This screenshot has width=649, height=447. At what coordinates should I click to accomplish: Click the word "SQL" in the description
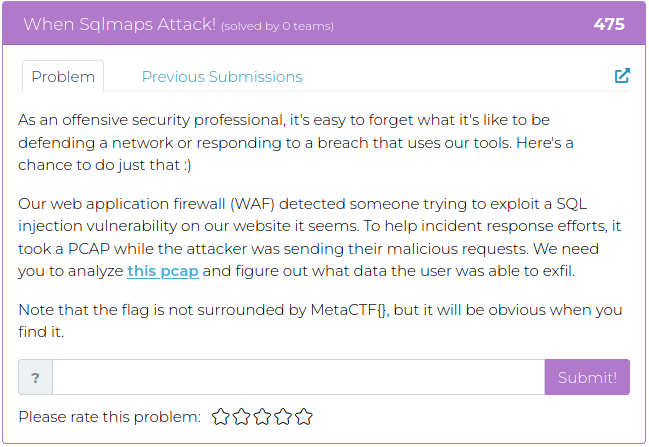click(x=572, y=204)
